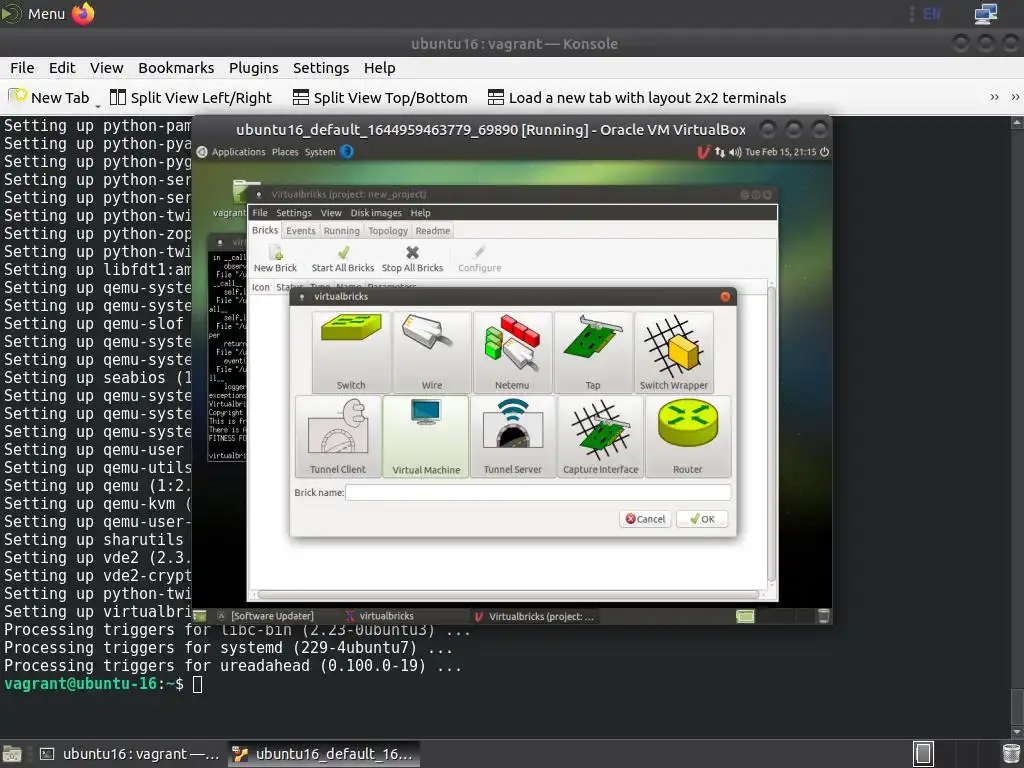Click virtualbricks terminal taskbar entry
The width and height of the screenshot is (1024, 768).
click(380, 616)
